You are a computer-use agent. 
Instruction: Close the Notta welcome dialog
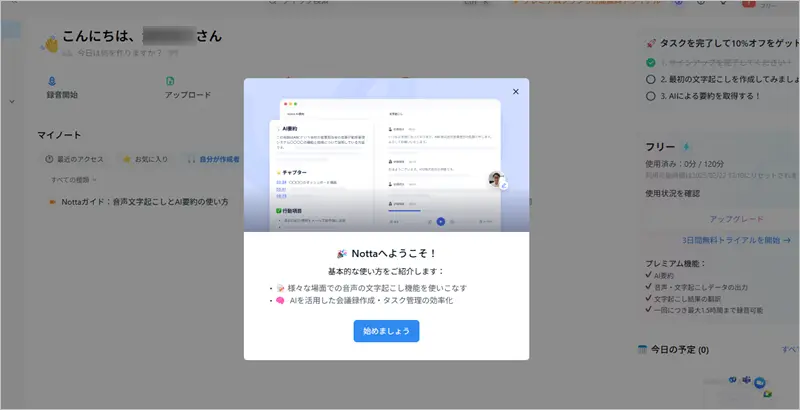coord(516,92)
